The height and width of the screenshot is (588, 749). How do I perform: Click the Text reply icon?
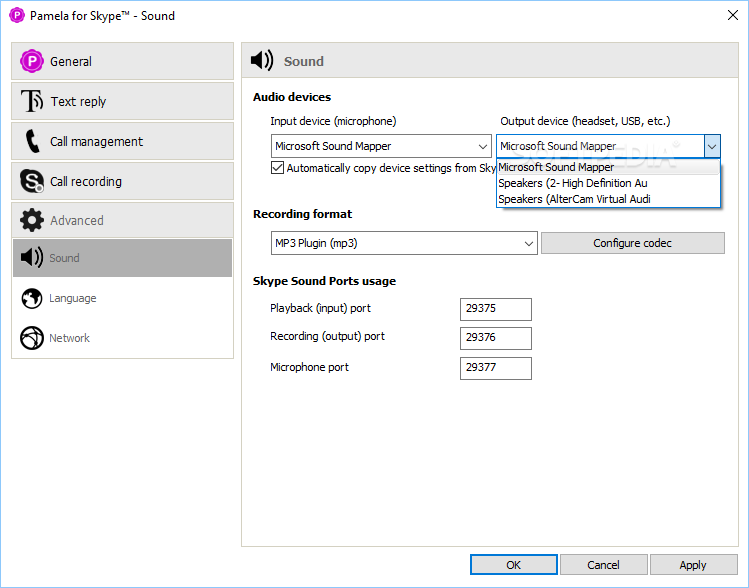click(x=32, y=101)
